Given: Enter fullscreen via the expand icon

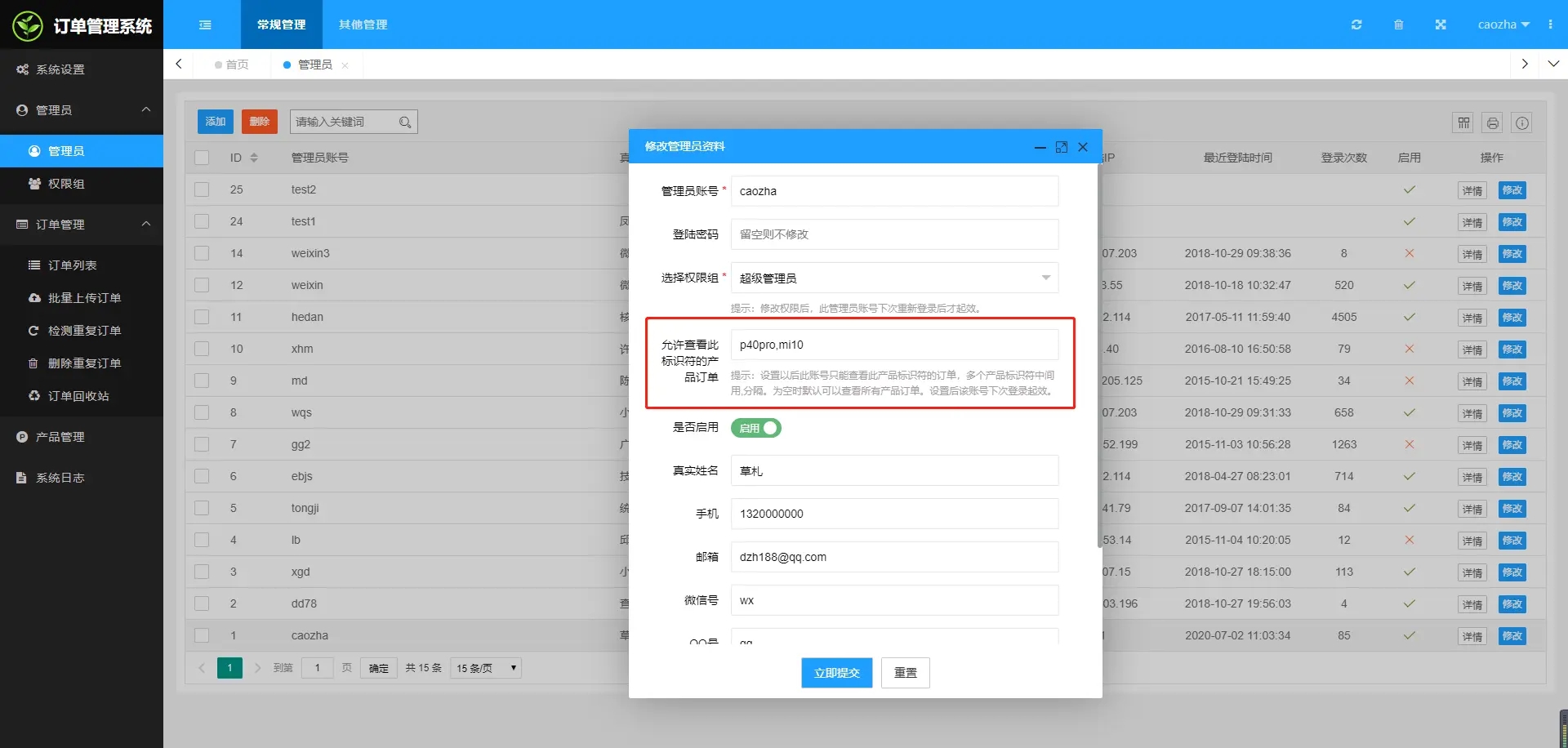Looking at the screenshot, I should click(x=1441, y=24).
